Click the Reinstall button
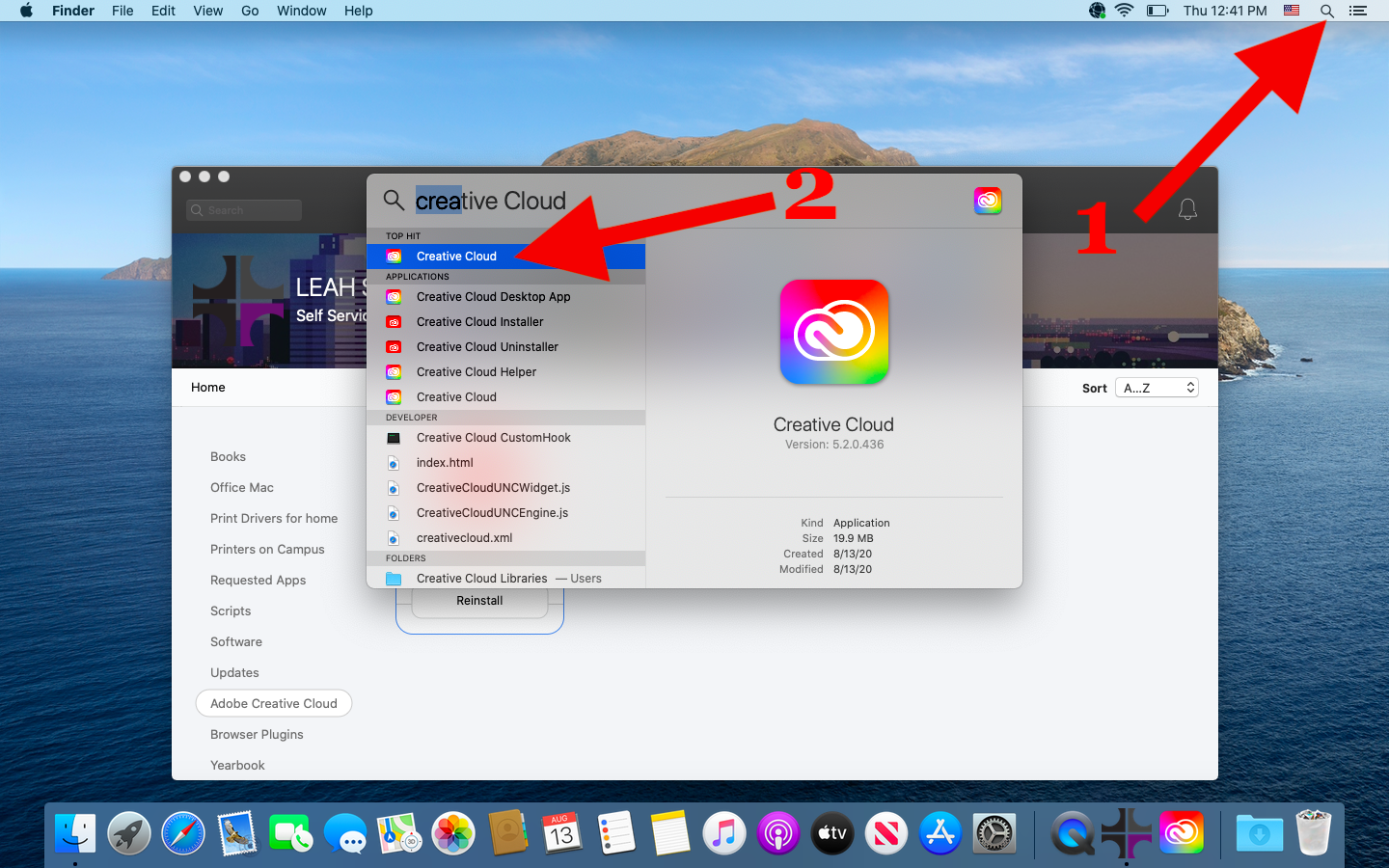The image size is (1389, 868). 479,601
